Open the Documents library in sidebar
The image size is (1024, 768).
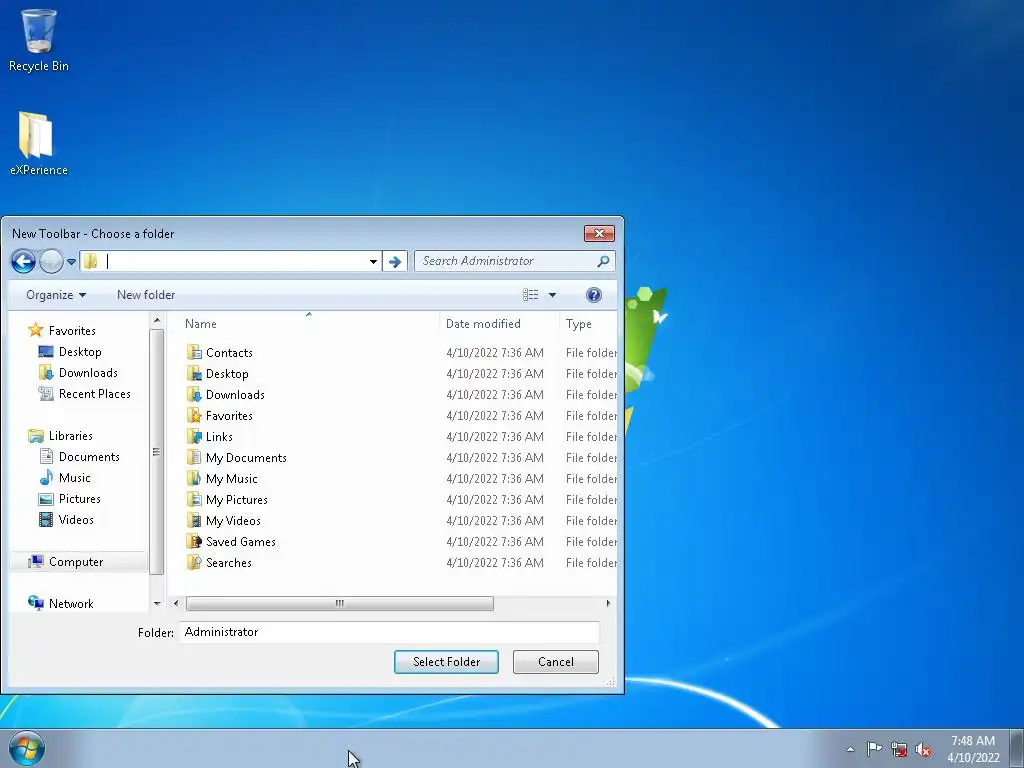click(x=80, y=456)
